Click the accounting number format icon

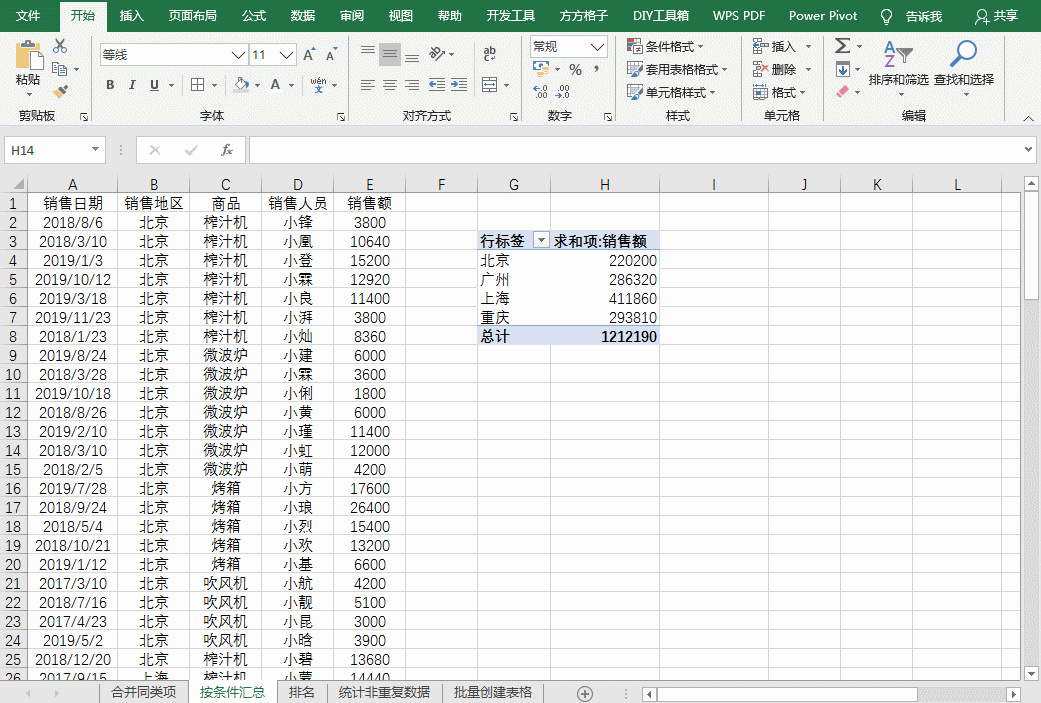coord(541,68)
